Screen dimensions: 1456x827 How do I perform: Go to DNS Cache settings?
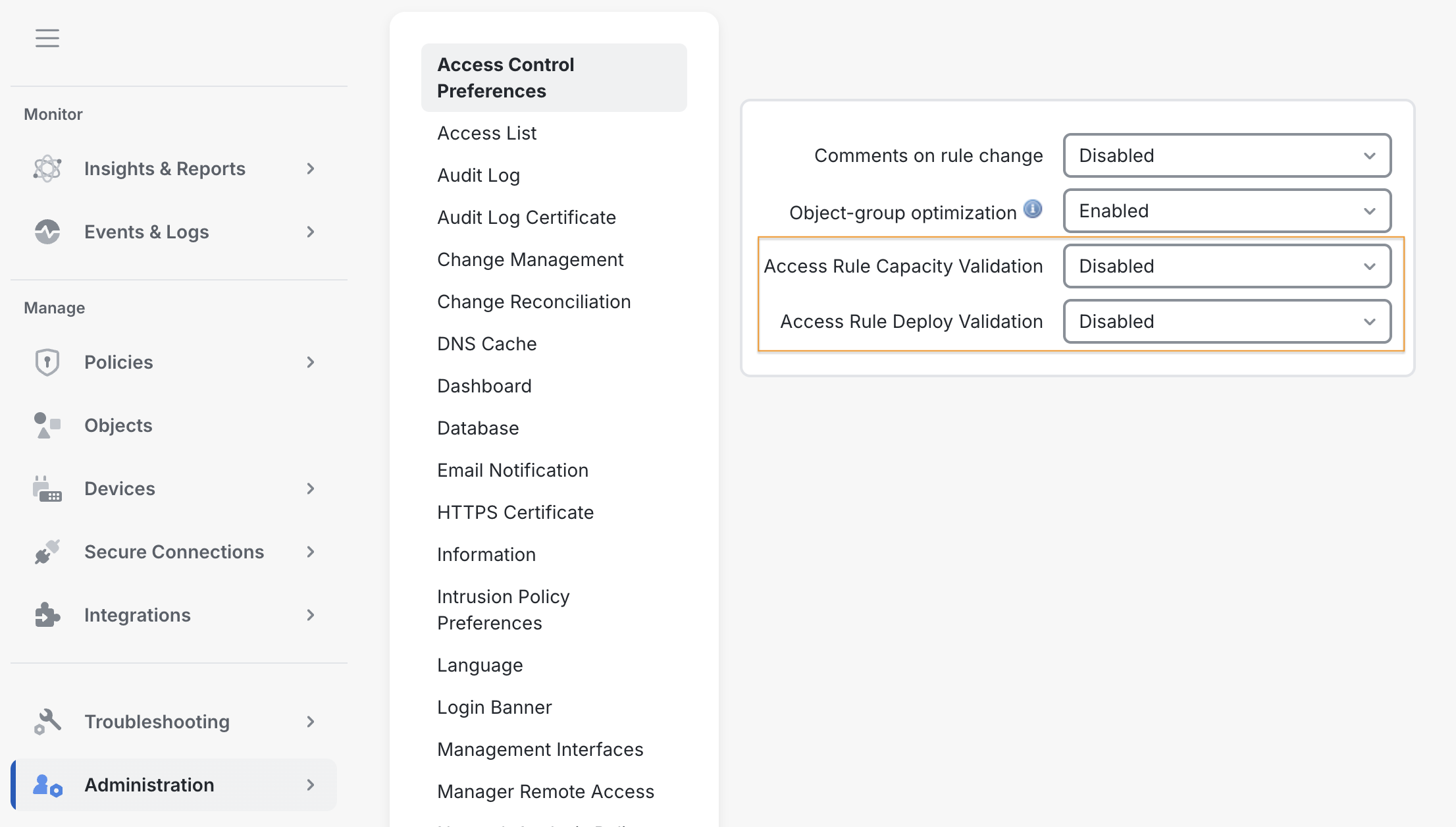click(487, 344)
